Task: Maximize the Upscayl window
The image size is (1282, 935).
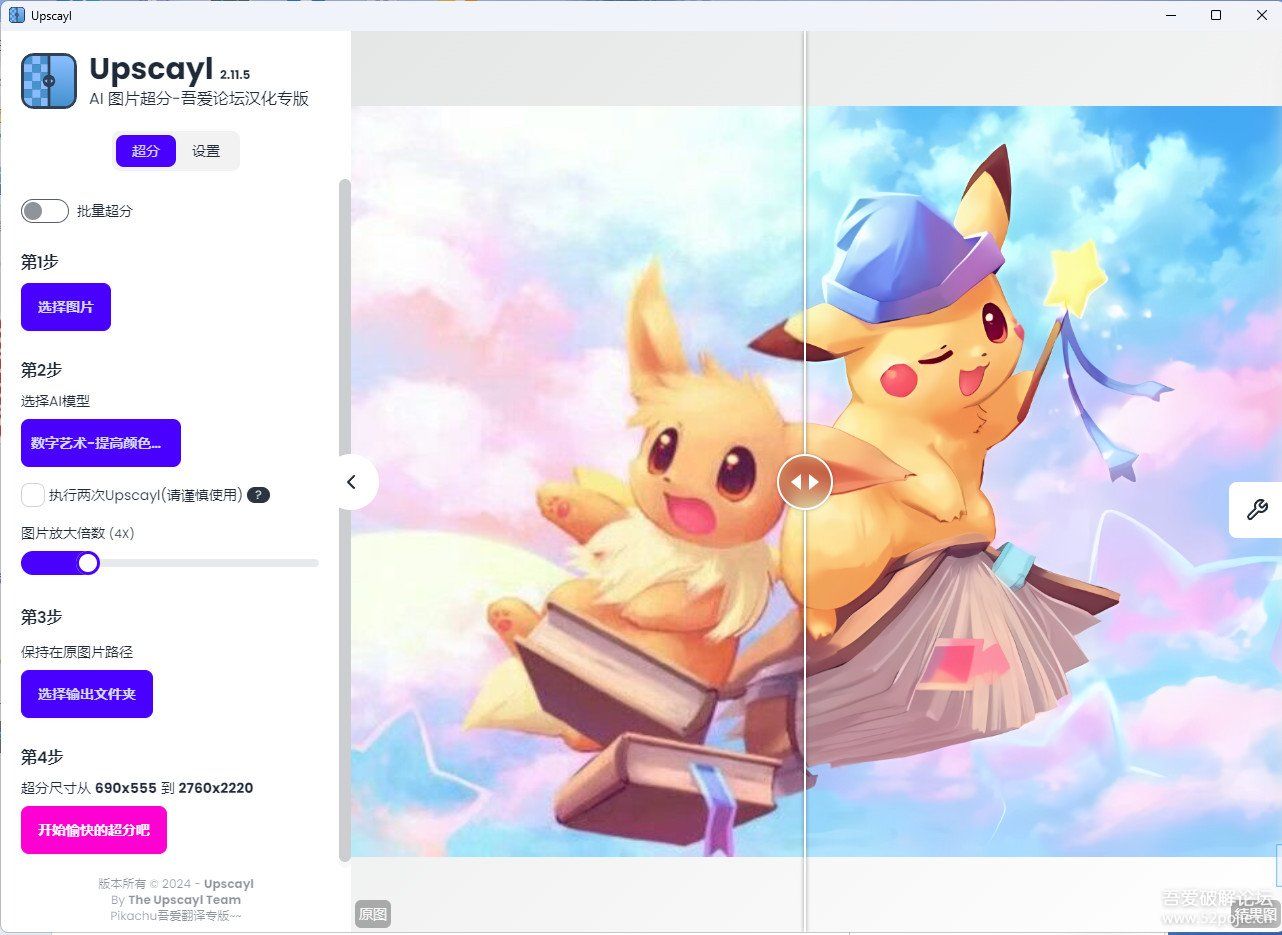Action: pos(1216,15)
